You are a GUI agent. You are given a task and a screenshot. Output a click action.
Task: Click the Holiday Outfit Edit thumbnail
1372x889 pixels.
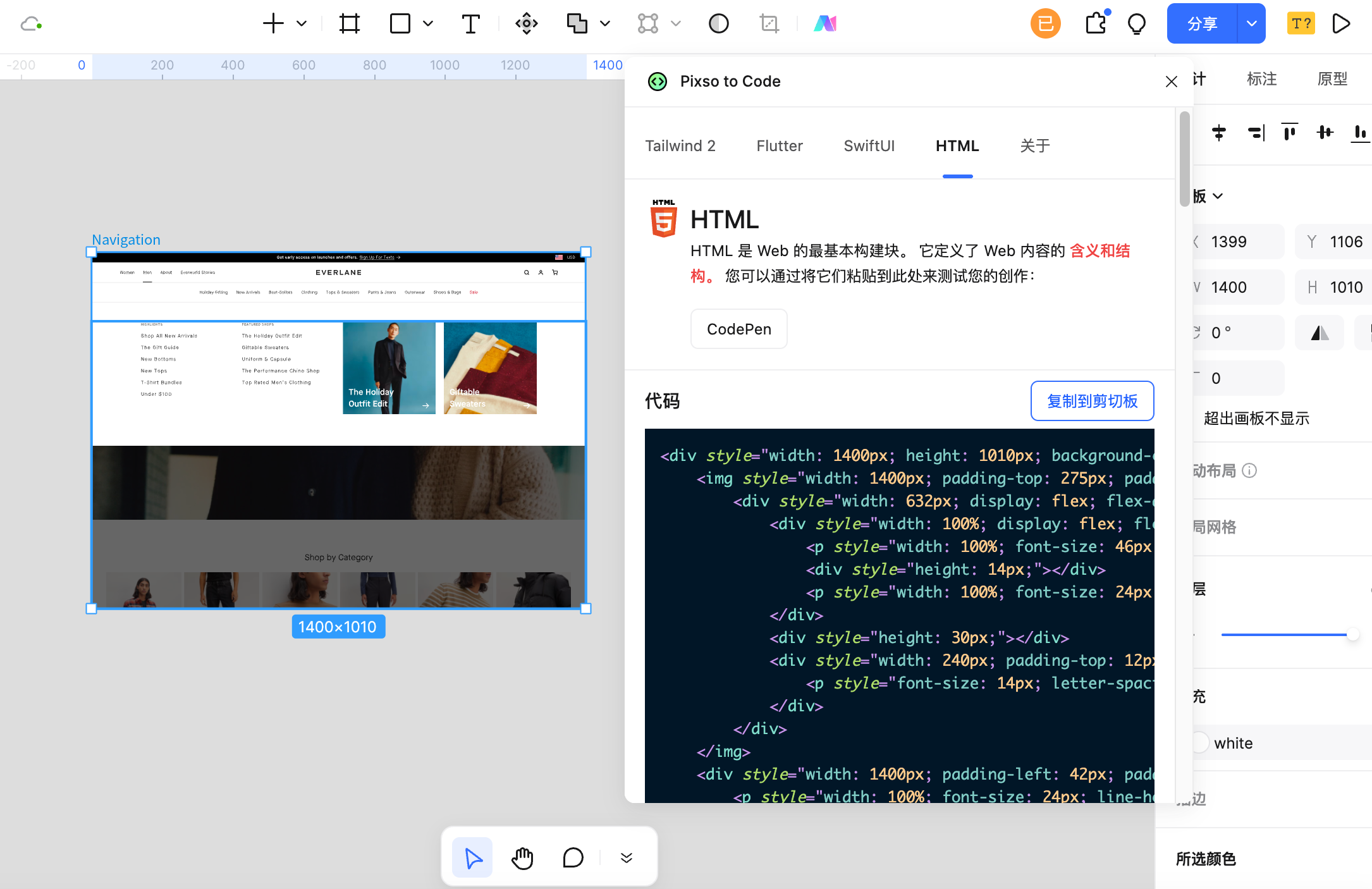pos(389,368)
